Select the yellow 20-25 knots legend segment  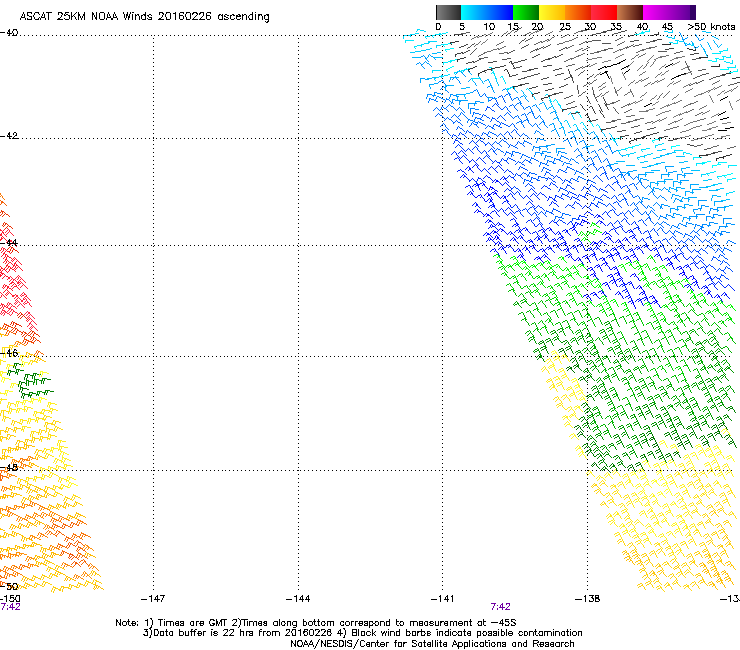[552, 12]
